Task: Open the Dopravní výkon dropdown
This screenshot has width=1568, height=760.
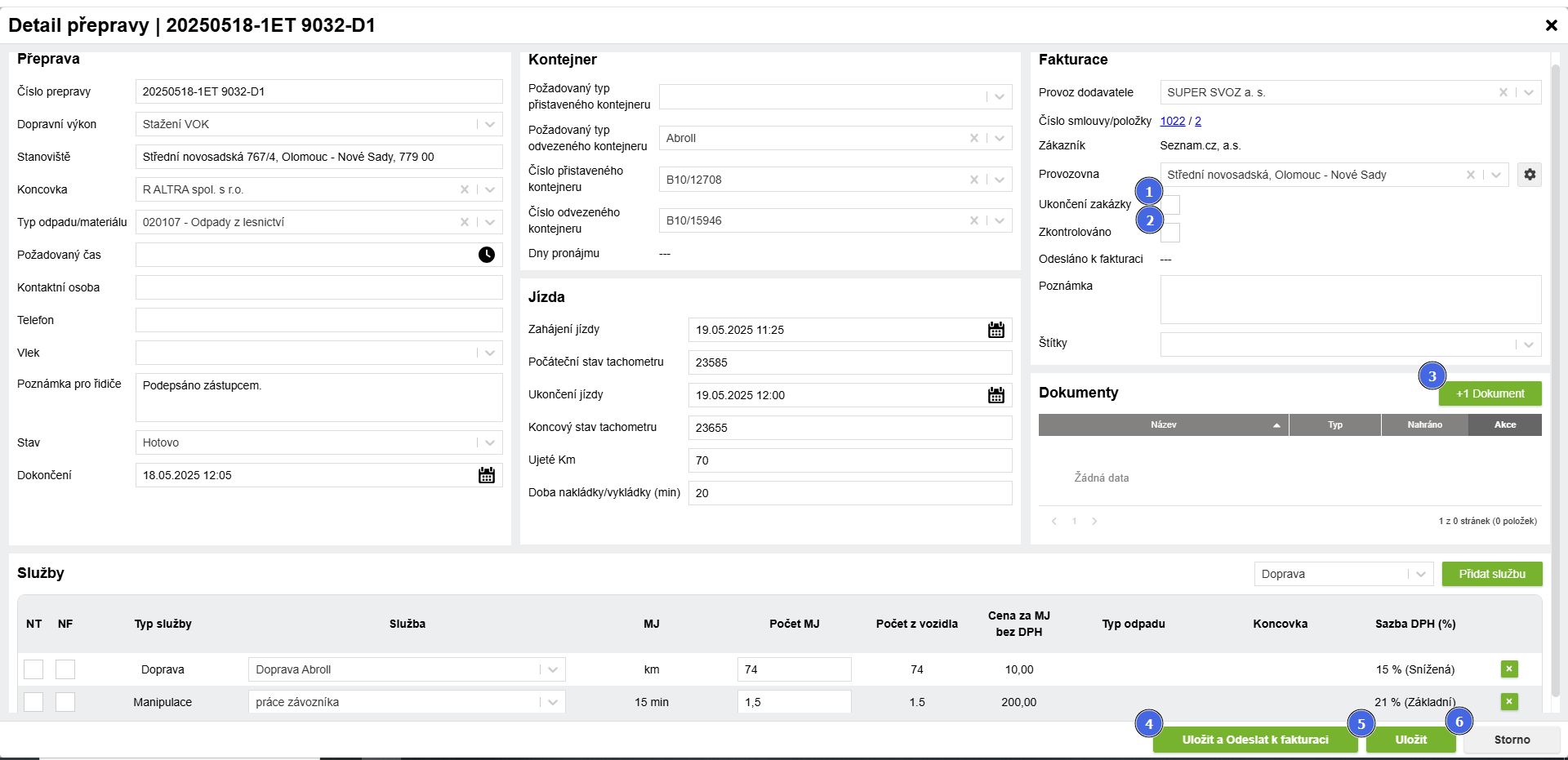Action: [x=489, y=124]
